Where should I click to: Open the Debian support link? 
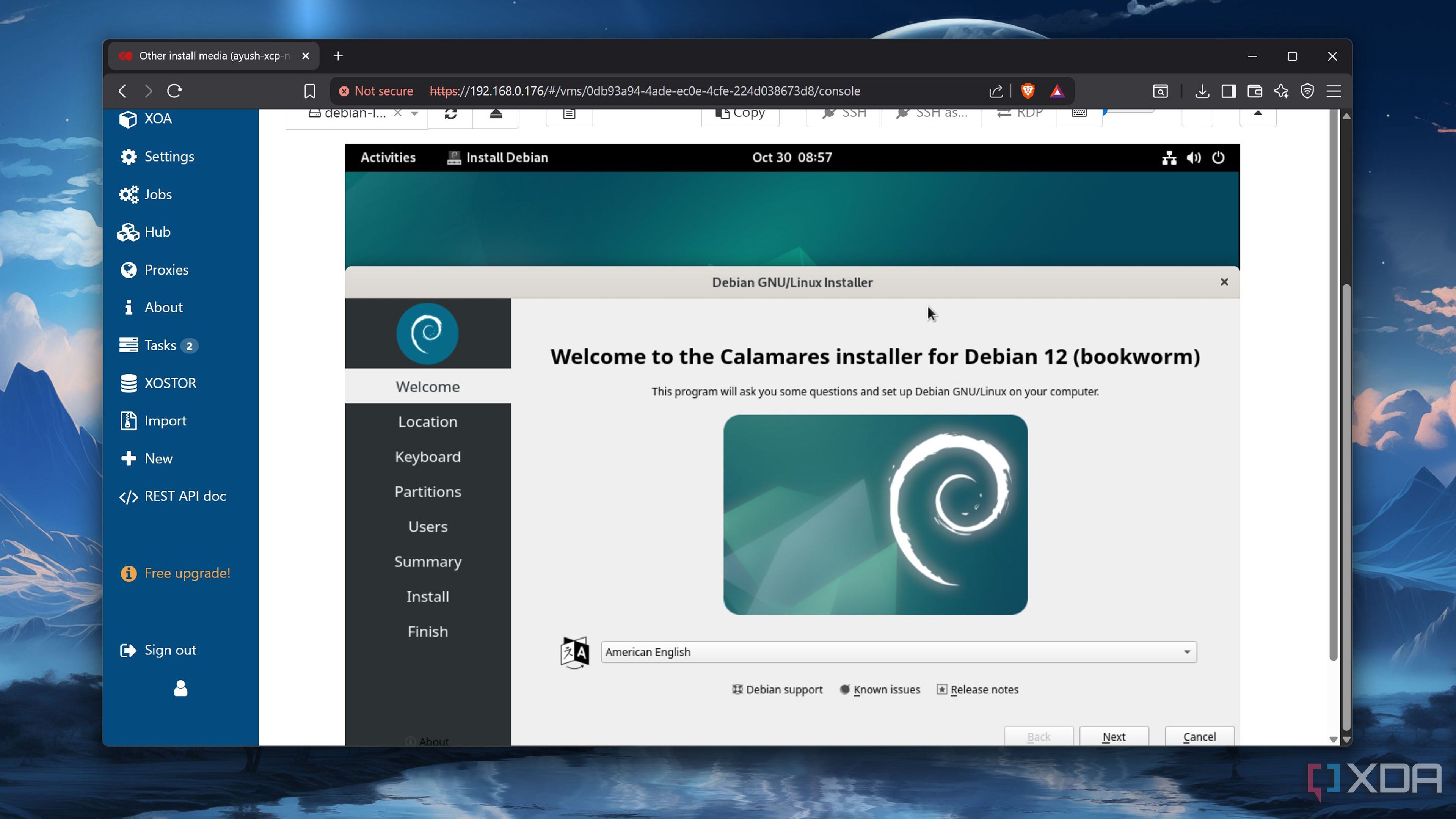click(x=777, y=690)
